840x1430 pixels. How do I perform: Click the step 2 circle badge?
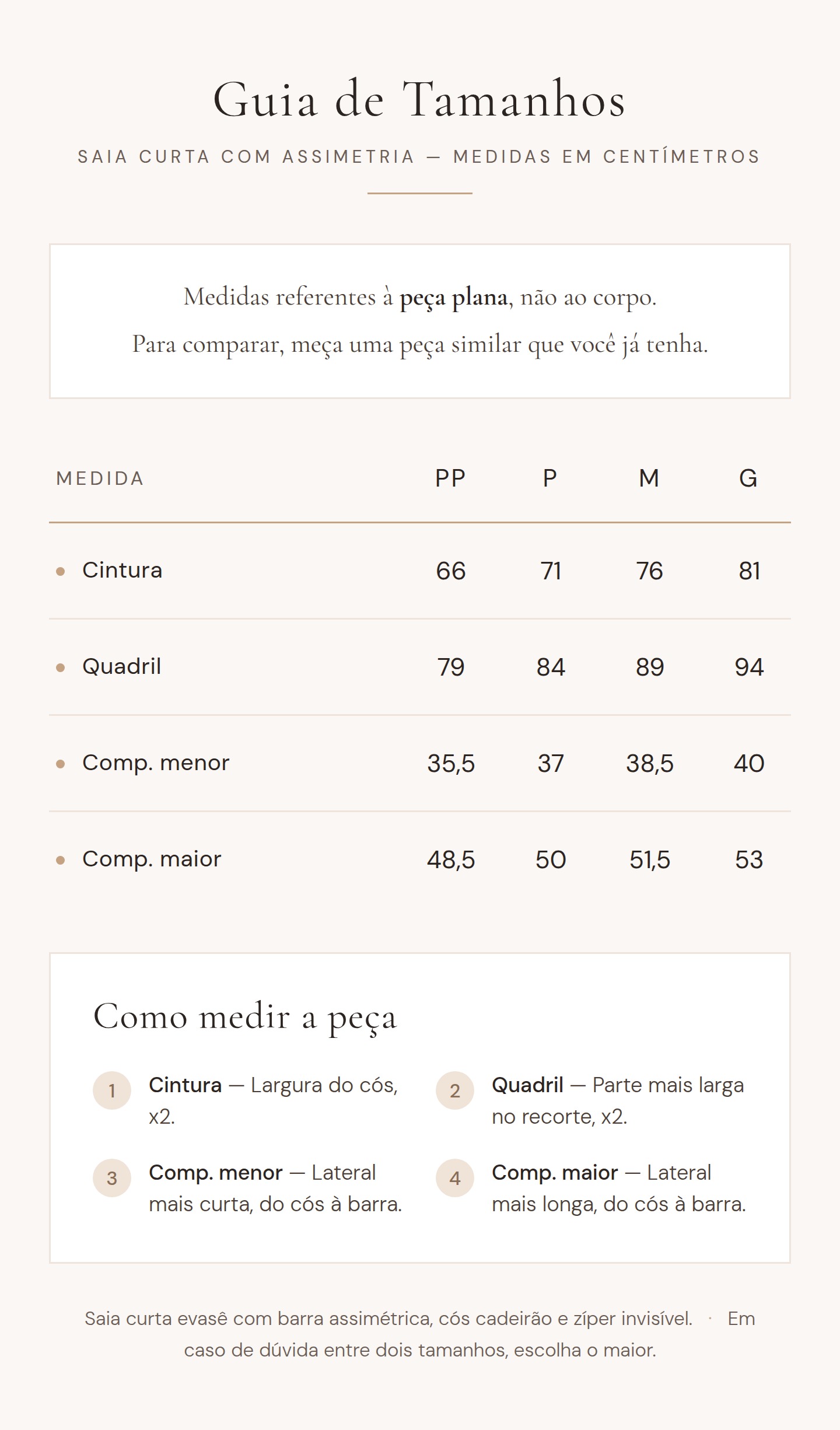pos(455,1090)
